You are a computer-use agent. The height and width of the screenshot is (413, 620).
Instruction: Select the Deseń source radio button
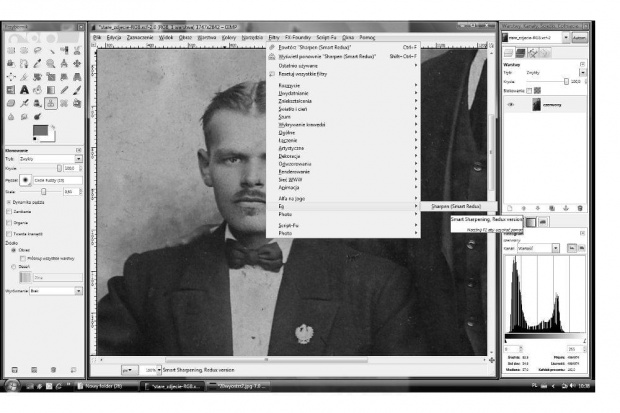coord(13,267)
